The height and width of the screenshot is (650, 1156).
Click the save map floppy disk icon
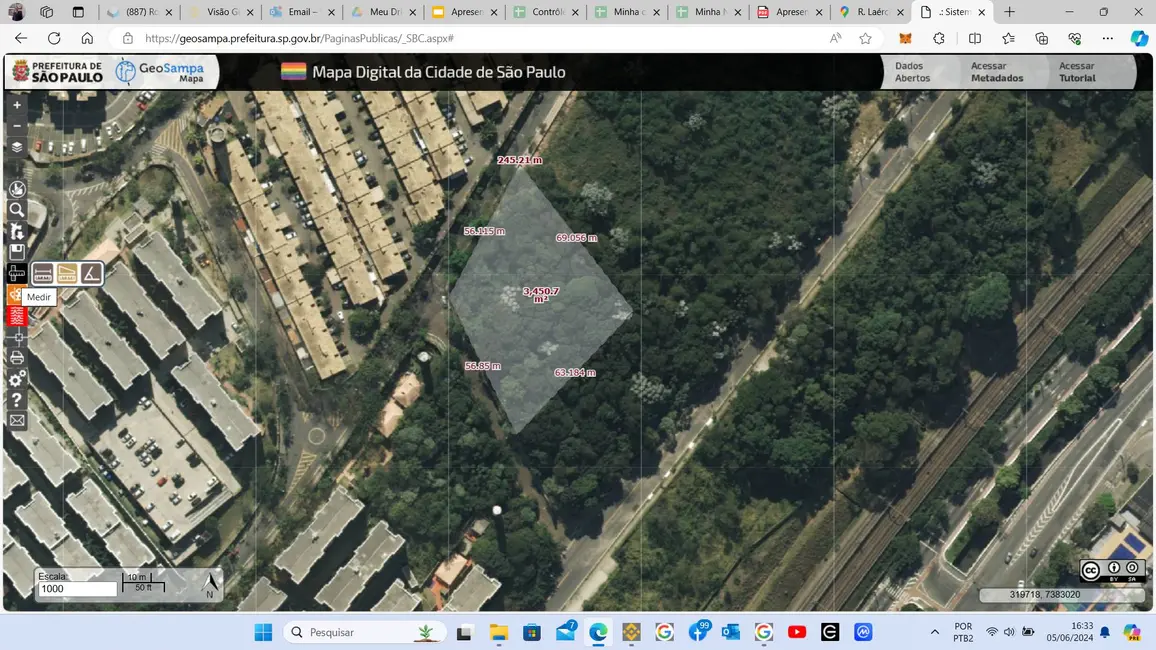click(x=16, y=249)
